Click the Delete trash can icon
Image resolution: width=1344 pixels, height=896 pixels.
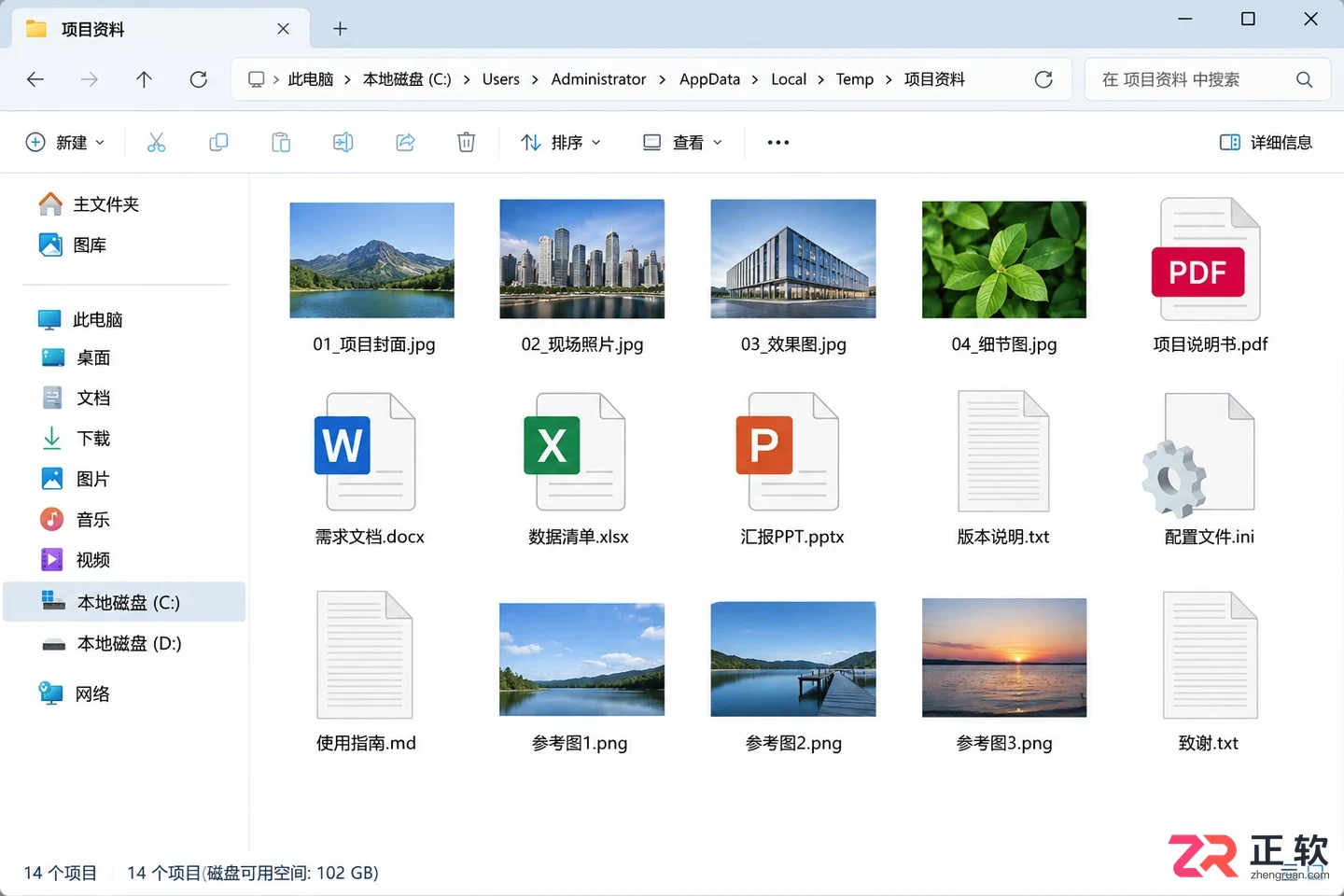coord(466,142)
